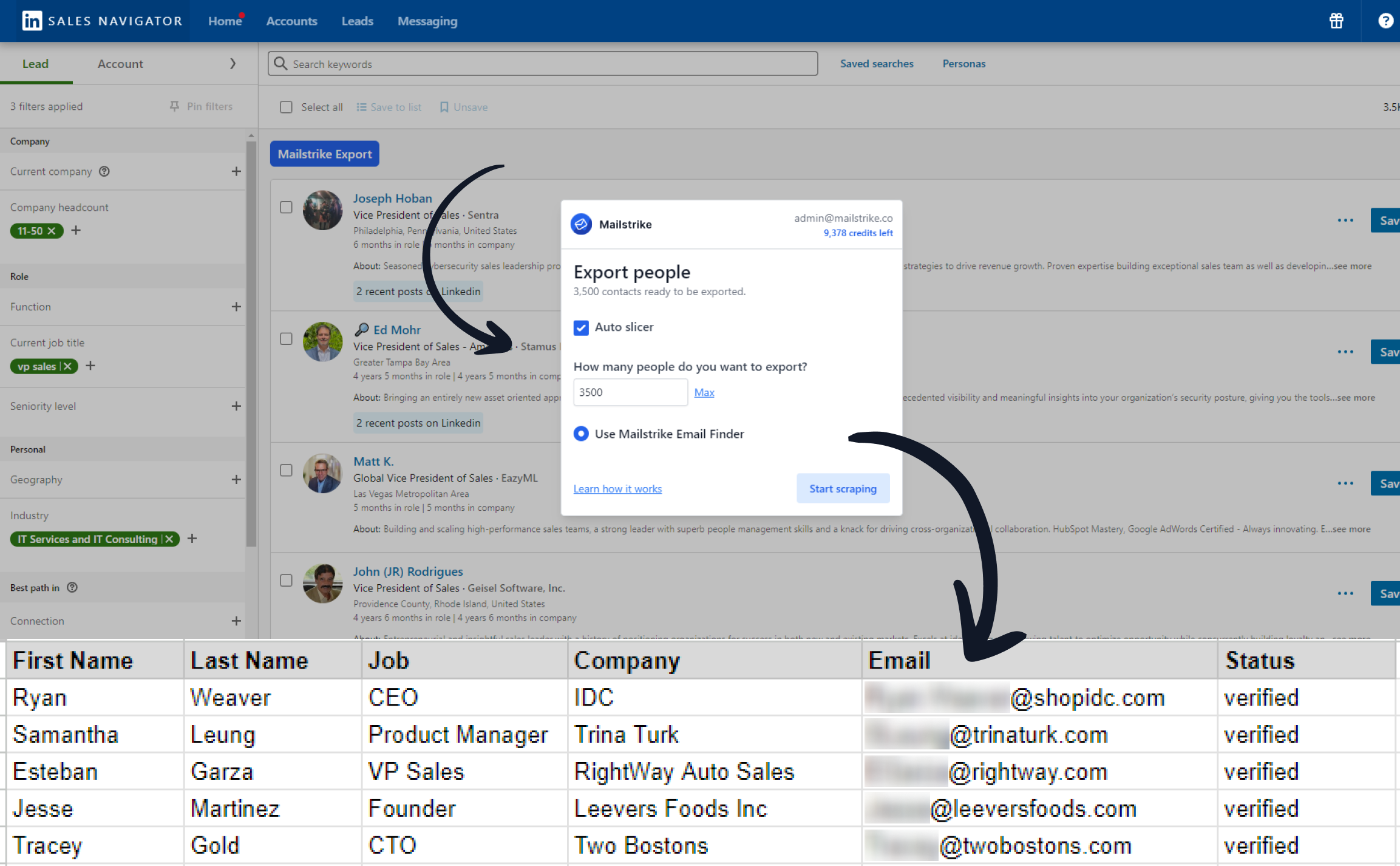Select John (JR) Rodrigues' checkbox
Viewport: 1400px width, 866px height.
point(286,580)
